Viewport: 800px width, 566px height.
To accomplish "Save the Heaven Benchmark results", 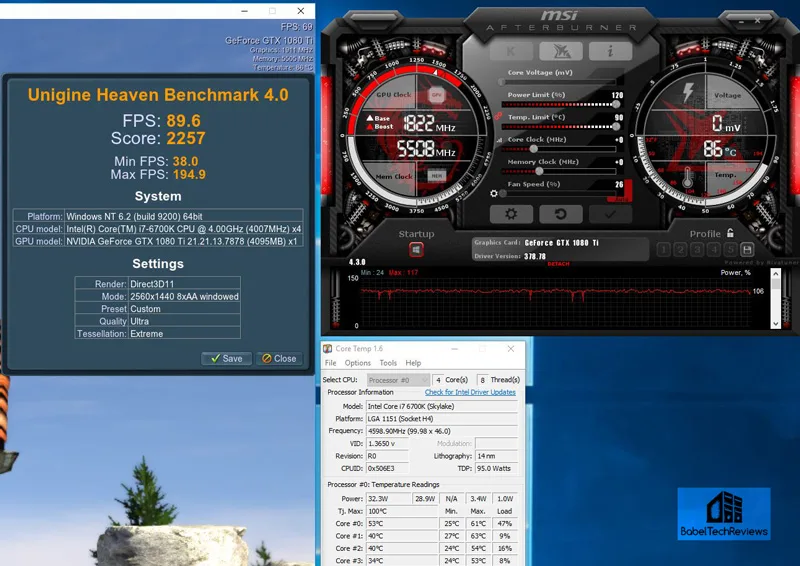I will [226, 358].
